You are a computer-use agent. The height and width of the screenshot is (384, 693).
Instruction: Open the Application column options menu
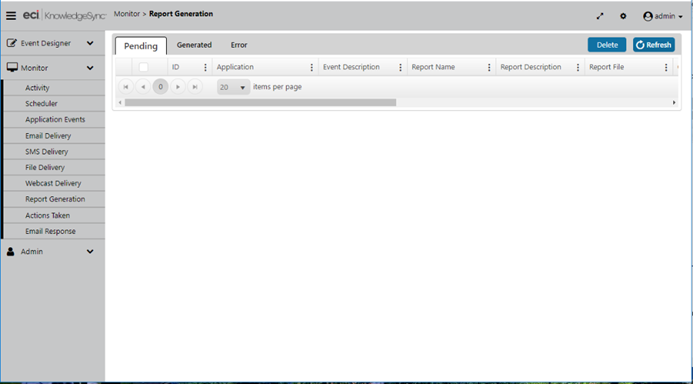pos(312,67)
